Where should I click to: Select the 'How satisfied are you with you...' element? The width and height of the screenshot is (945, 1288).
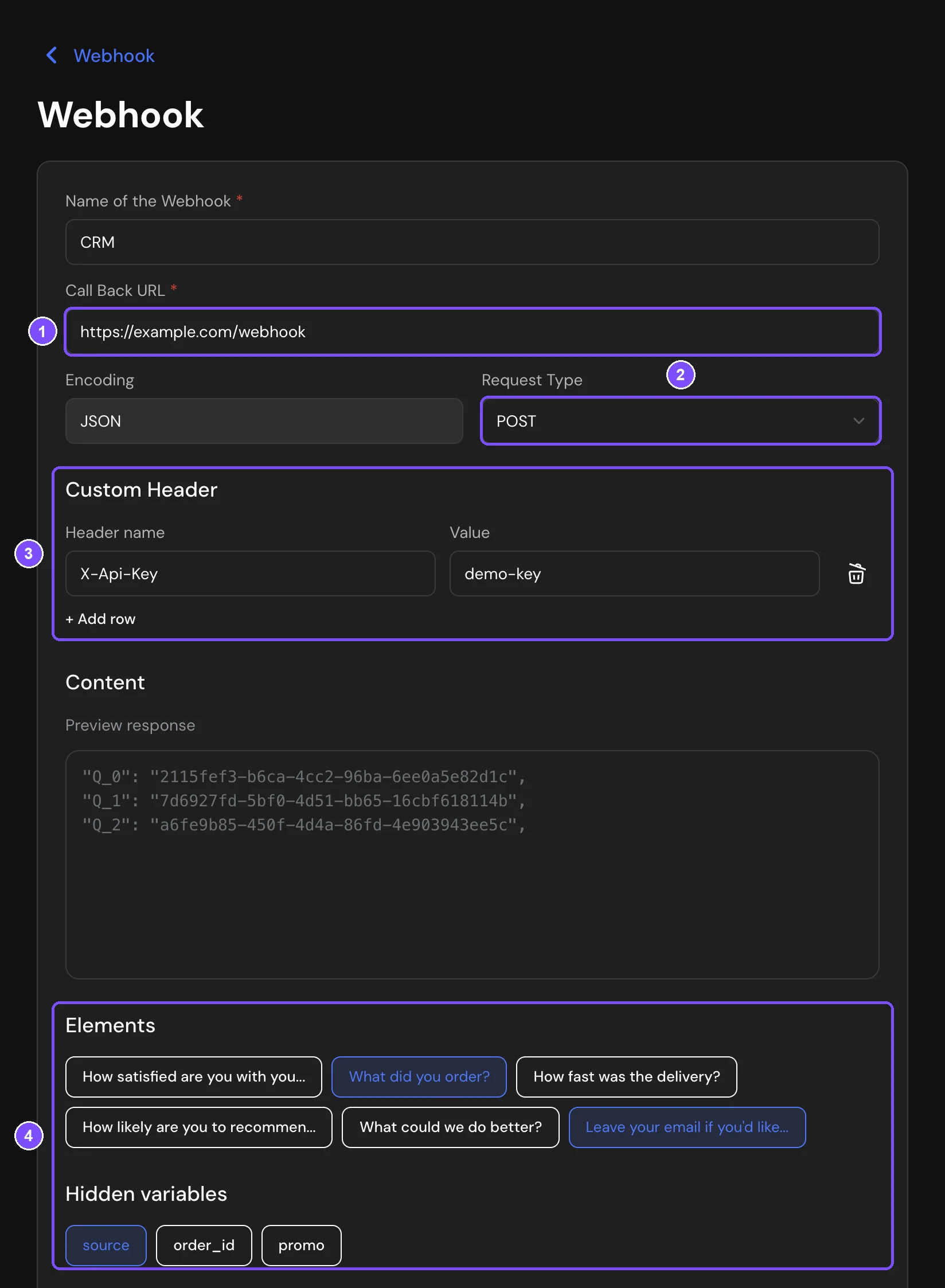[x=194, y=1076]
